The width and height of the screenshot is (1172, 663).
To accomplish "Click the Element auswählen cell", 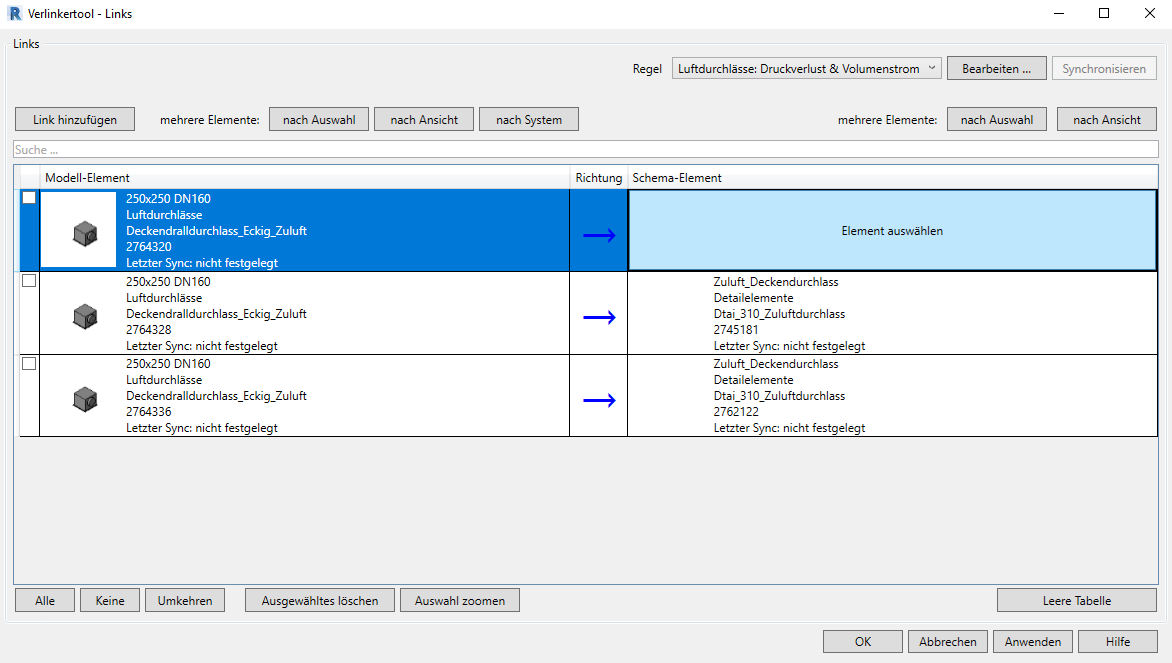I will click(x=892, y=231).
